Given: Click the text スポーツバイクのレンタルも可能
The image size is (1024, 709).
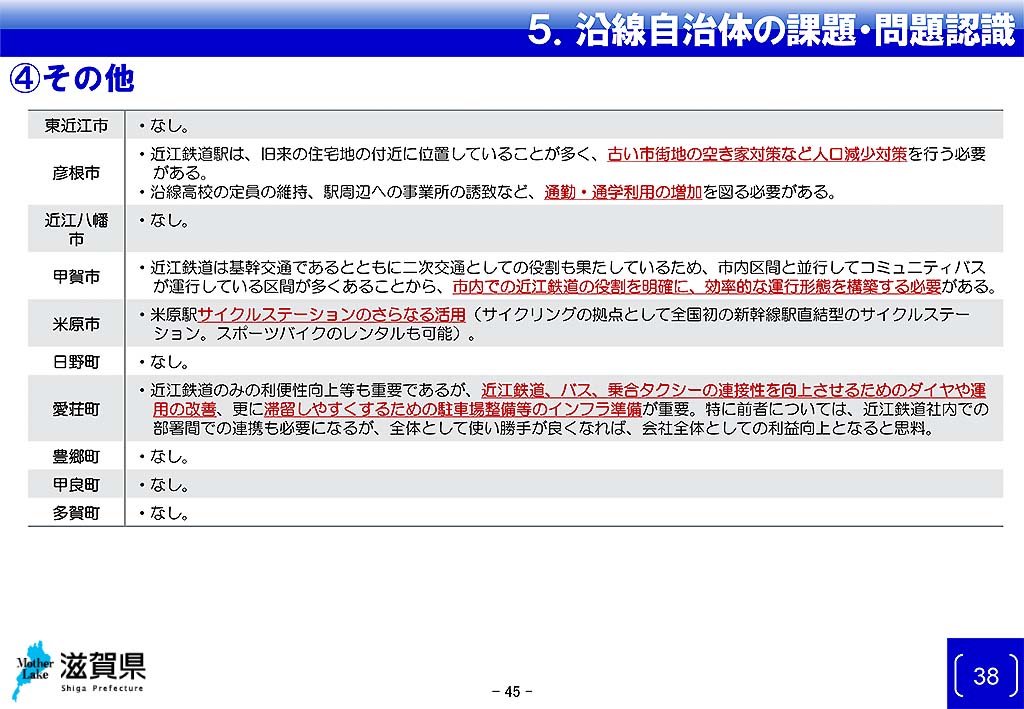Looking at the screenshot, I should coord(332,334).
